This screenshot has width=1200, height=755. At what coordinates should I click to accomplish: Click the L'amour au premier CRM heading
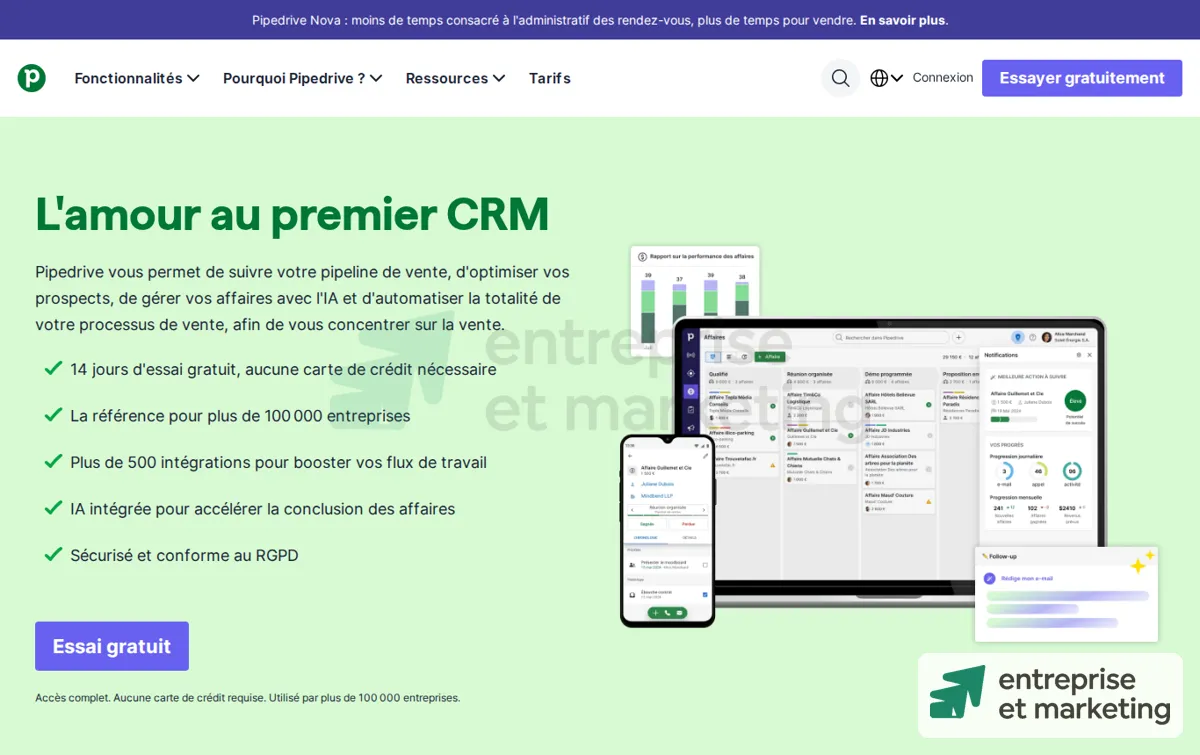click(292, 213)
